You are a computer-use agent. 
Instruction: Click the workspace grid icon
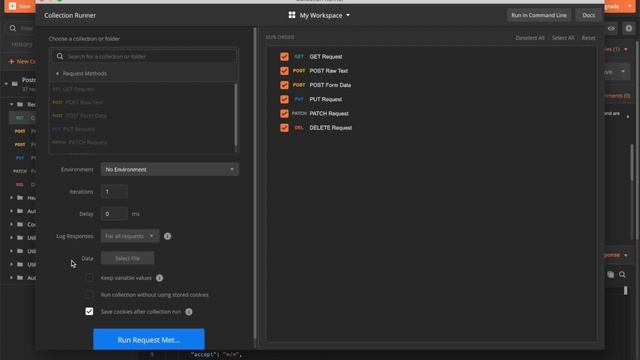coord(292,15)
